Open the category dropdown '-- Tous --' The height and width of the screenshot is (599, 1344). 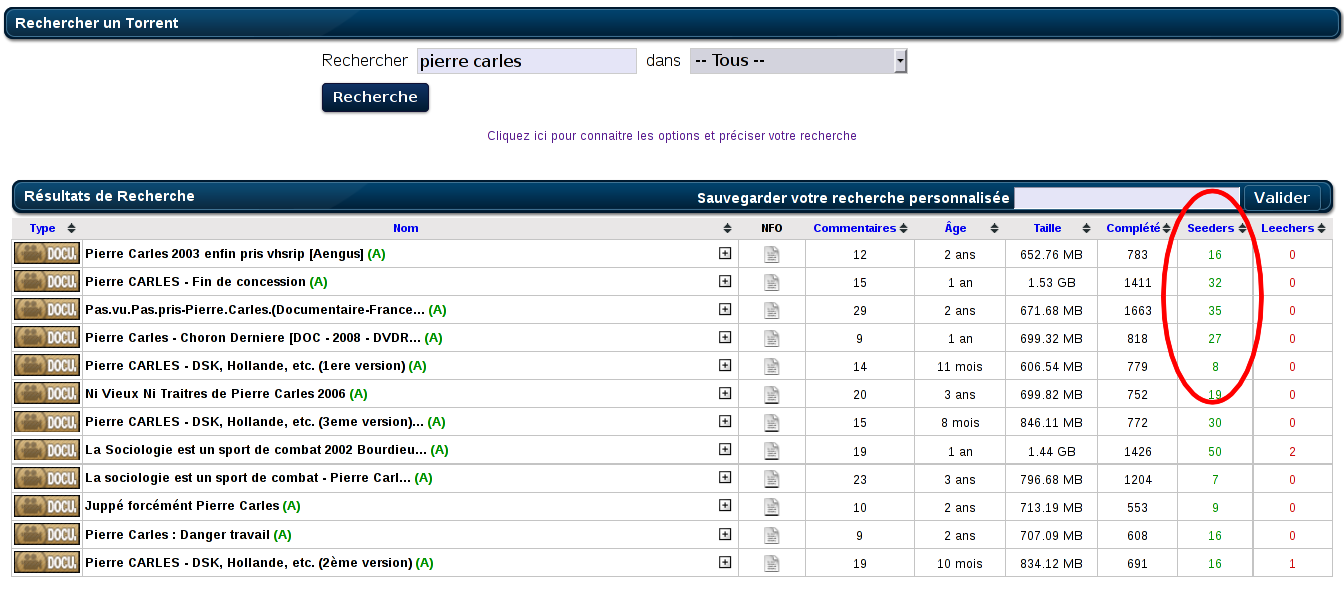798,61
